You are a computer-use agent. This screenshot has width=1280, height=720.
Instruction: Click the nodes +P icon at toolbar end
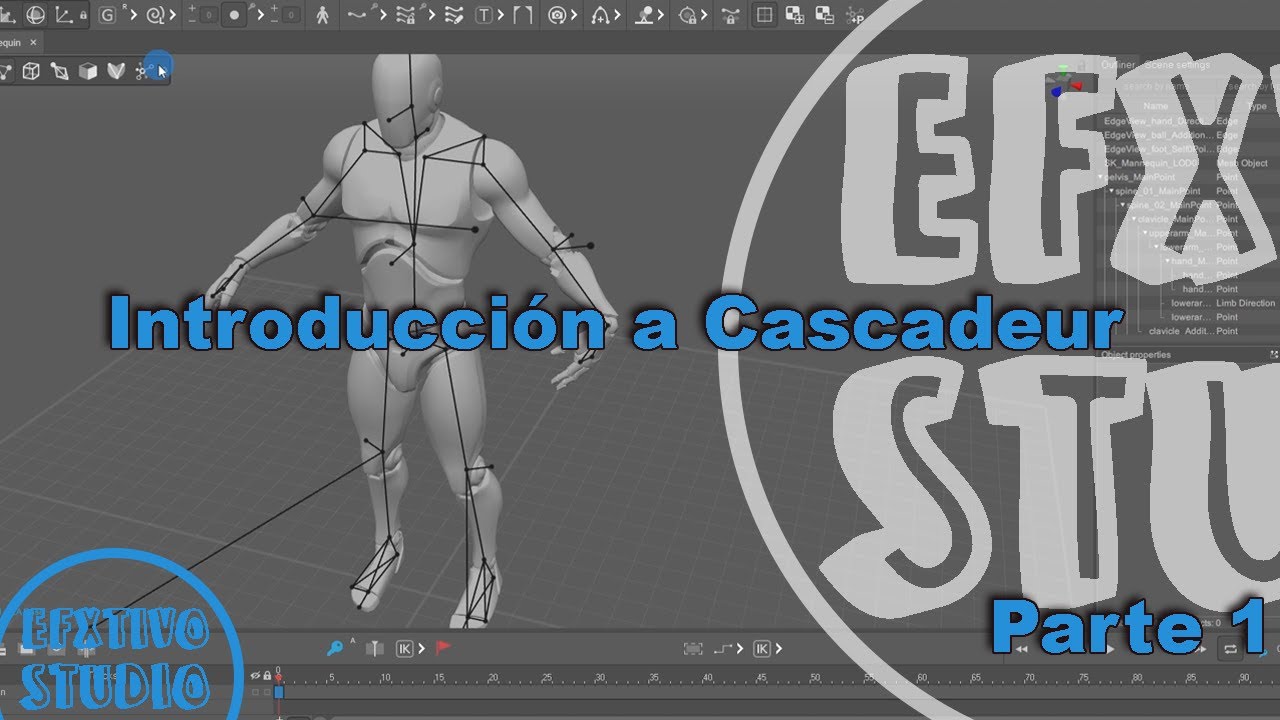coord(855,15)
